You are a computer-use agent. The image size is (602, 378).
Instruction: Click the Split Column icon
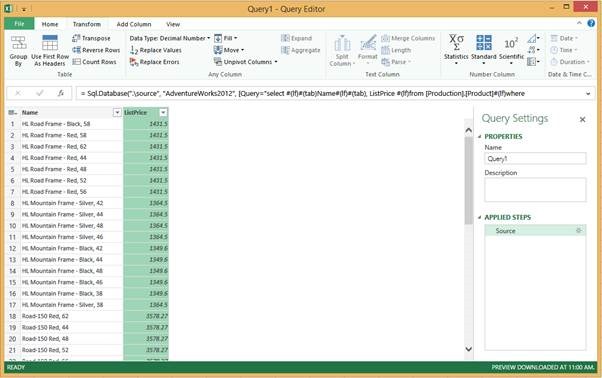click(342, 43)
